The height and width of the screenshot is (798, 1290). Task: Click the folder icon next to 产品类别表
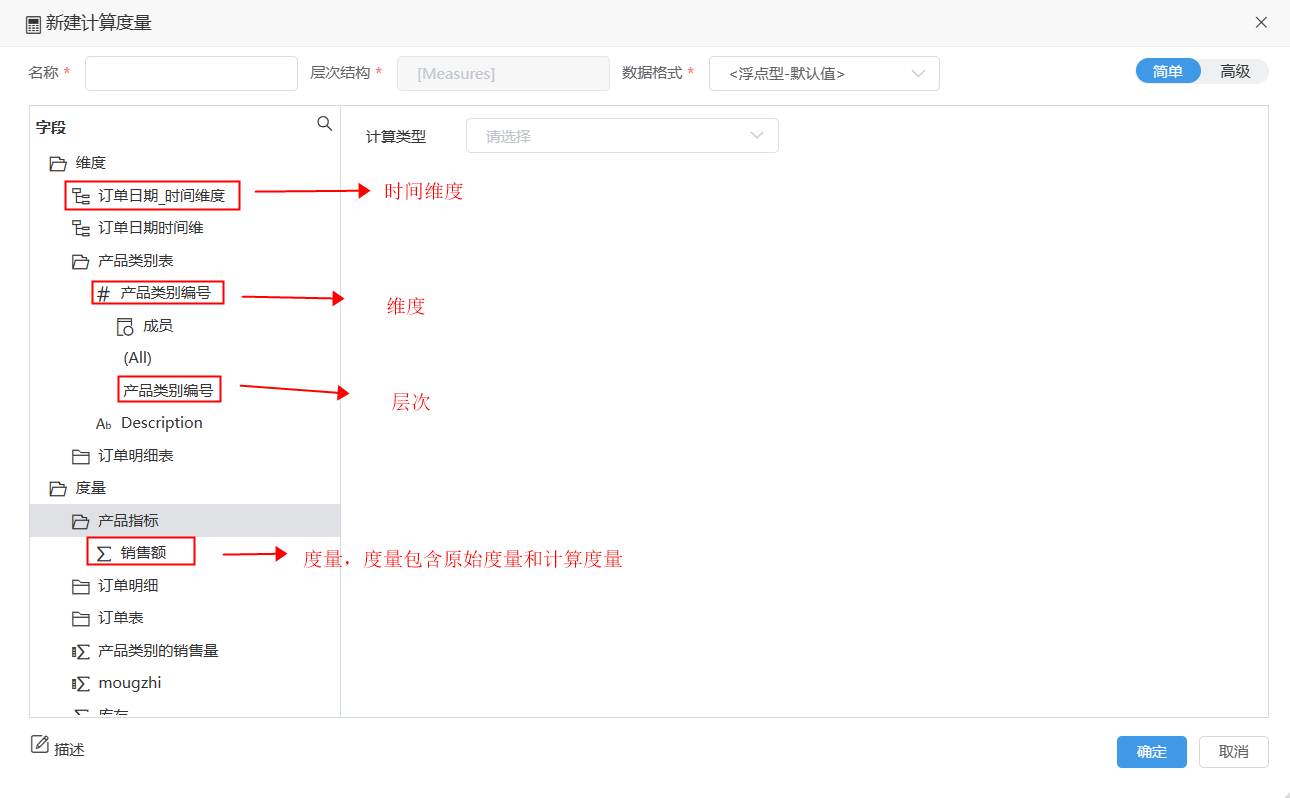coord(81,262)
